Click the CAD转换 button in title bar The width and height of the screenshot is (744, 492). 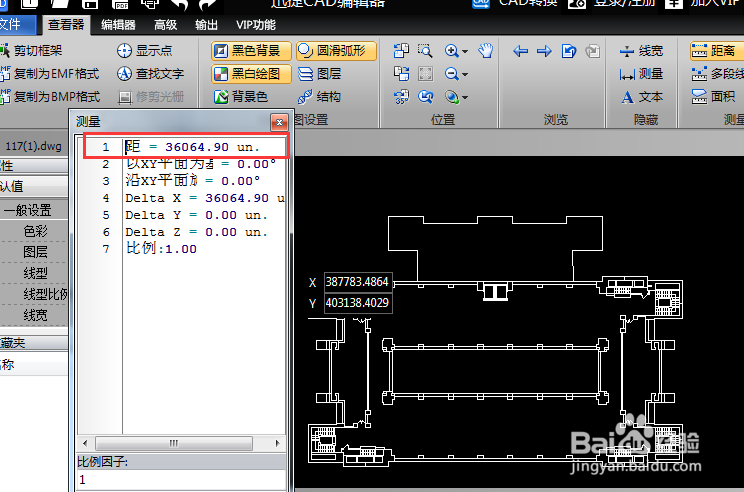pos(514,4)
